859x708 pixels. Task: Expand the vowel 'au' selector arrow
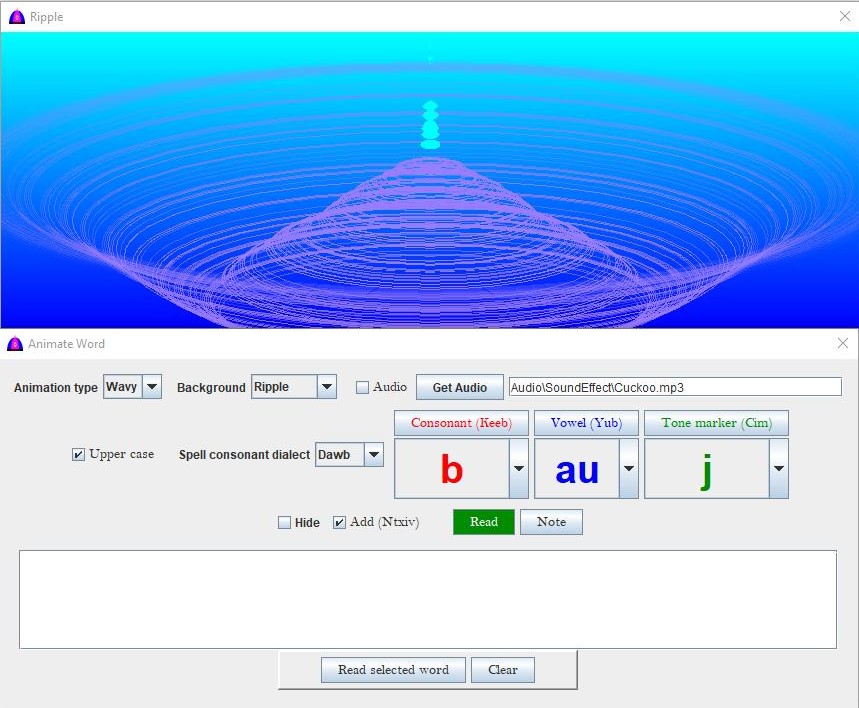628,469
